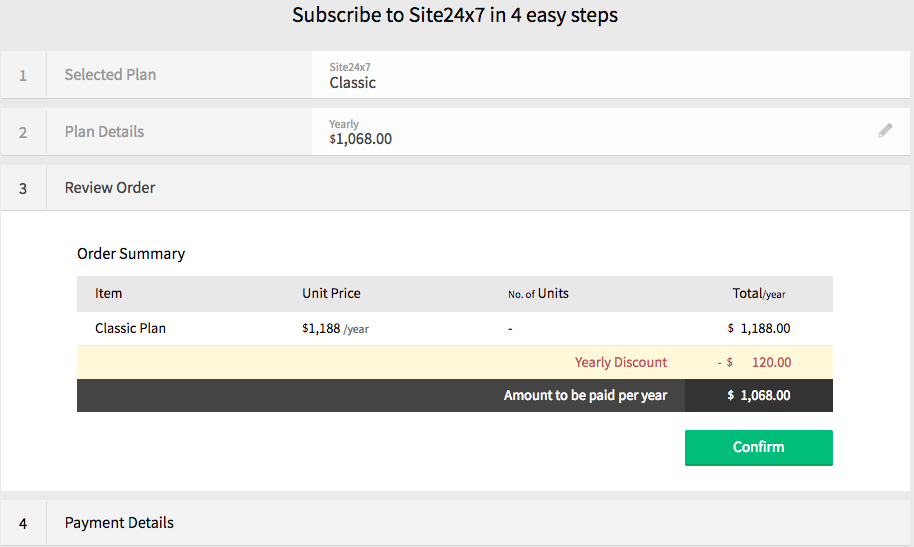Click step number 4 badge
Image resolution: width=914 pixels, height=547 pixels.
23,523
